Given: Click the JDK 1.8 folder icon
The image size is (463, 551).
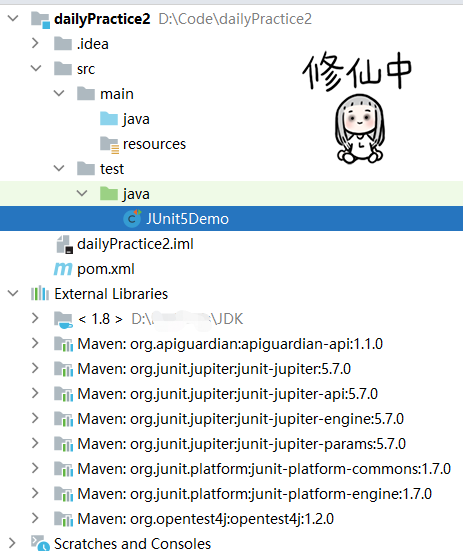Looking at the screenshot, I should pyautogui.click(x=64, y=319).
